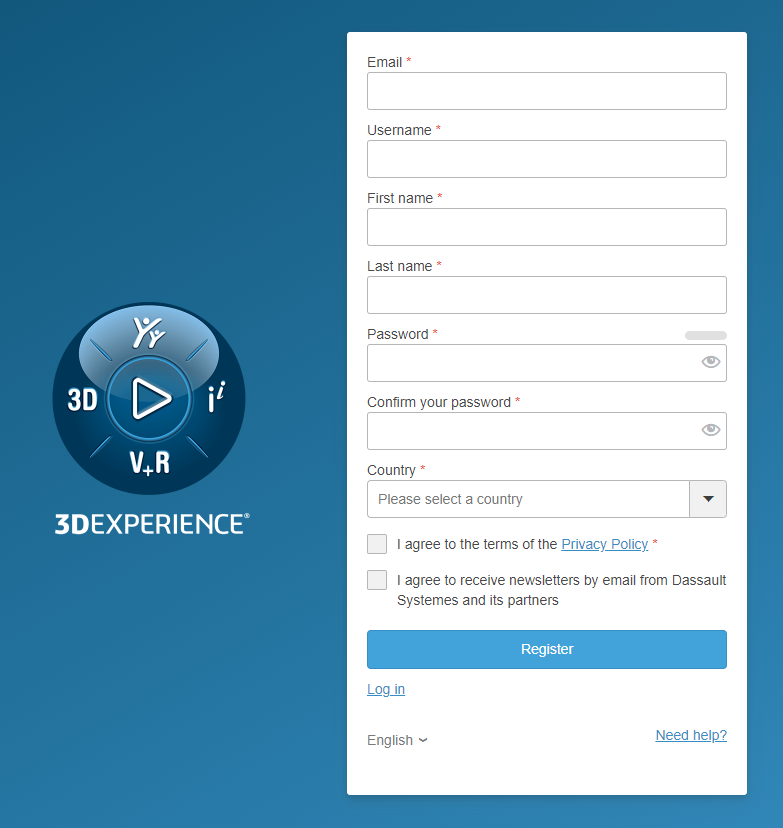Reveal the Confirm your password contents with the eye icon

tap(711, 430)
